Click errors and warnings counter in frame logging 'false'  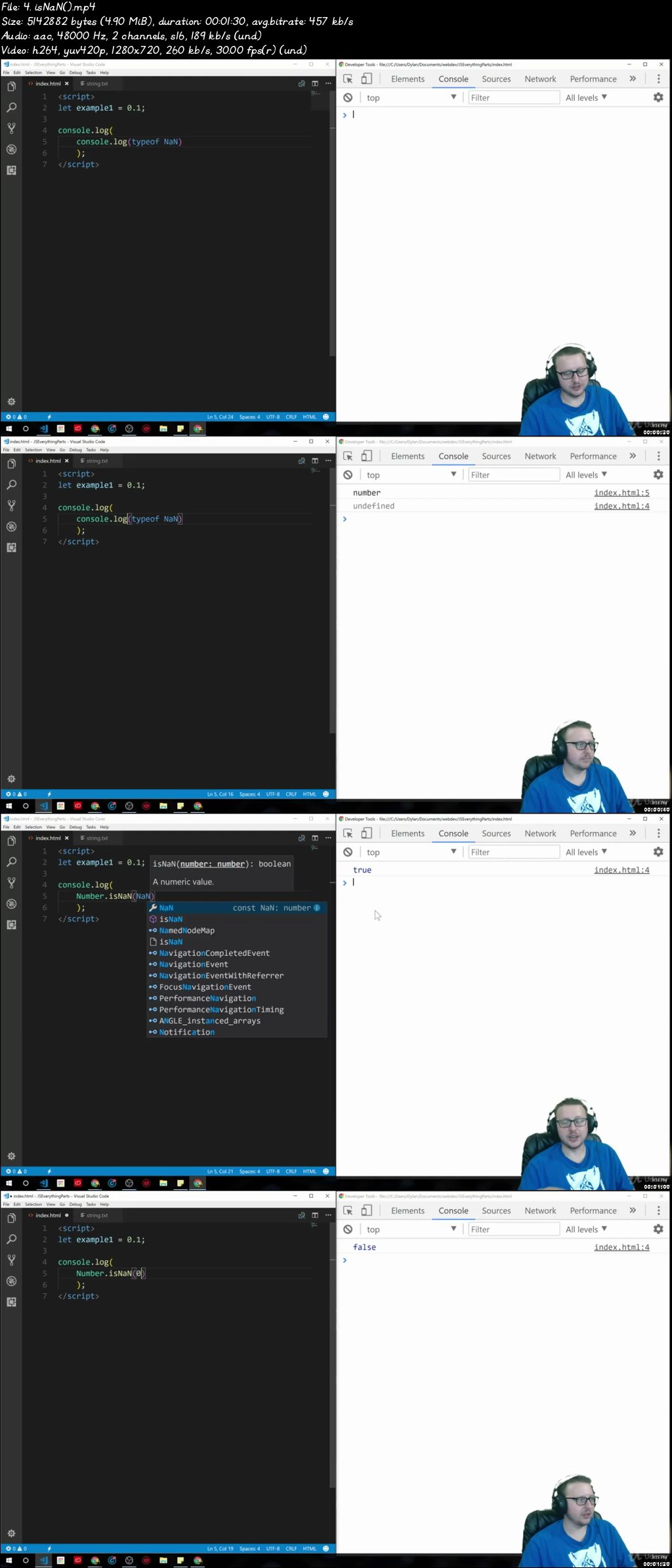[16, 1548]
